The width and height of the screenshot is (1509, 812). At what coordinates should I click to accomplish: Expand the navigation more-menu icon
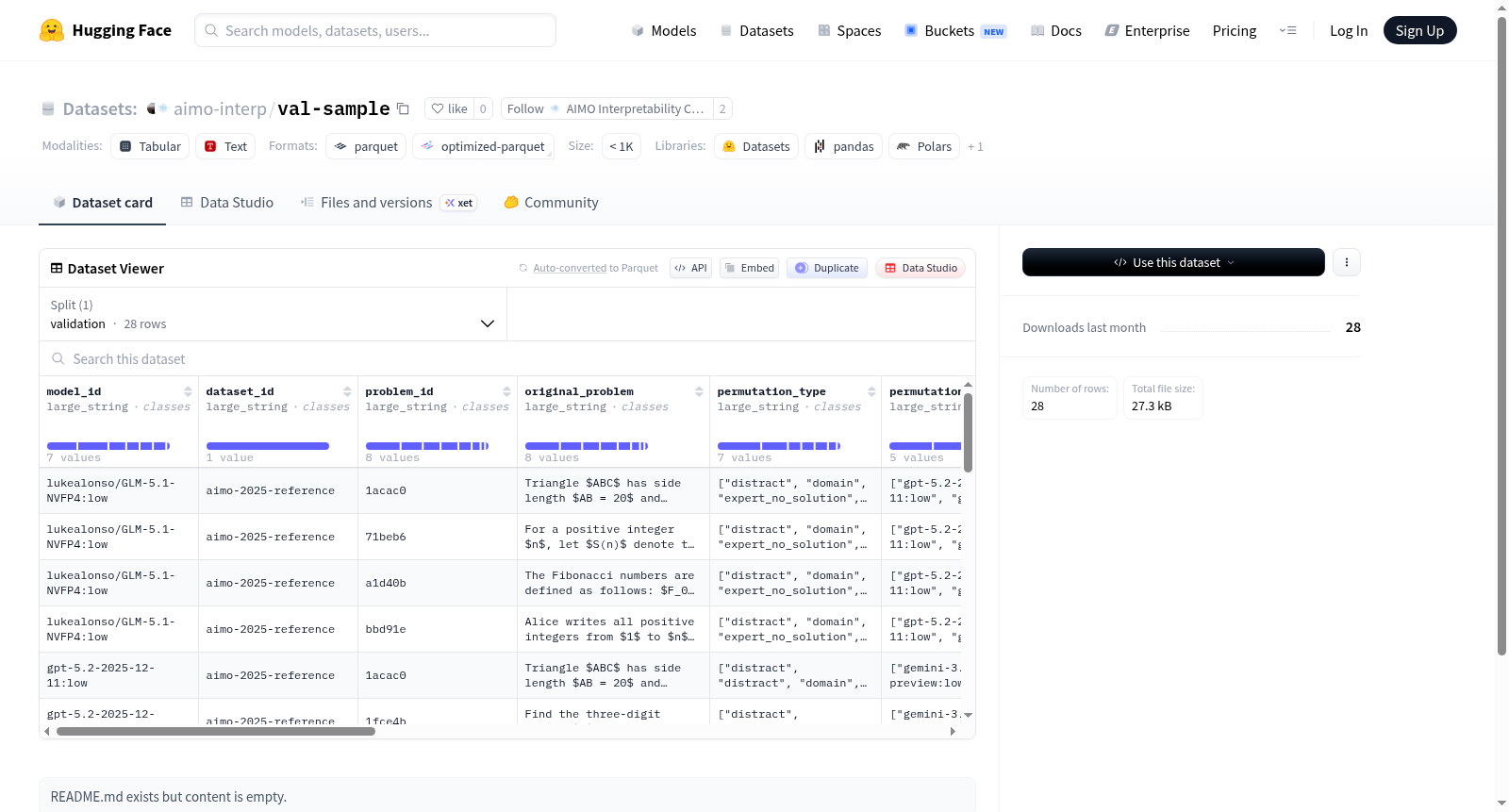[1287, 30]
